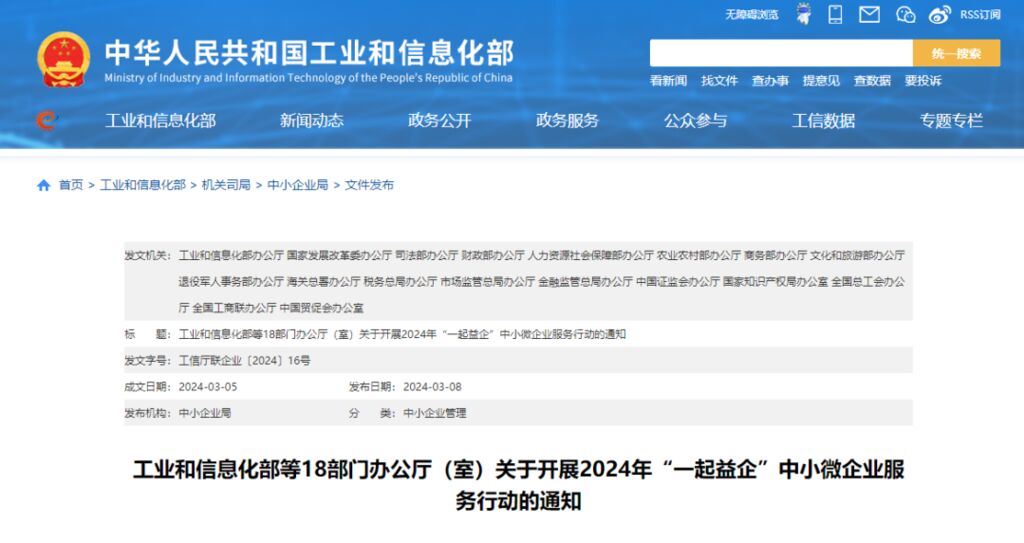Open the WeChat icon in header
The width and height of the screenshot is (1024, 543).
click(x=905, y=14)
